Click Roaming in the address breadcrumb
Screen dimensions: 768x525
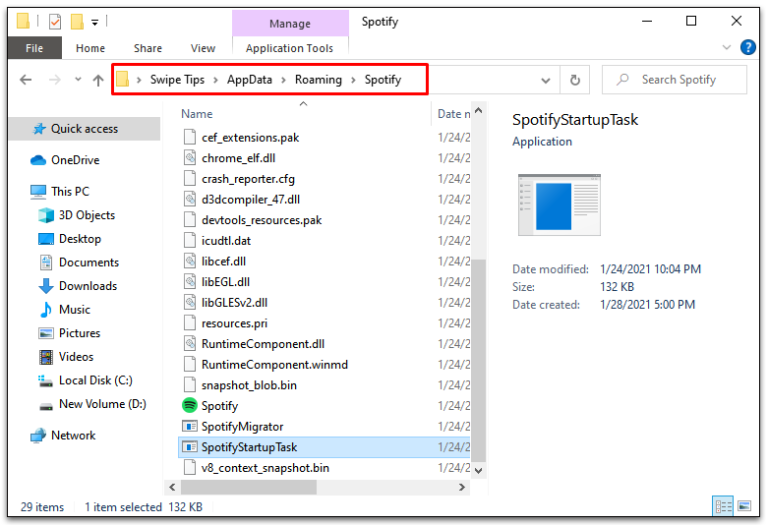click(x=318, y=80)
